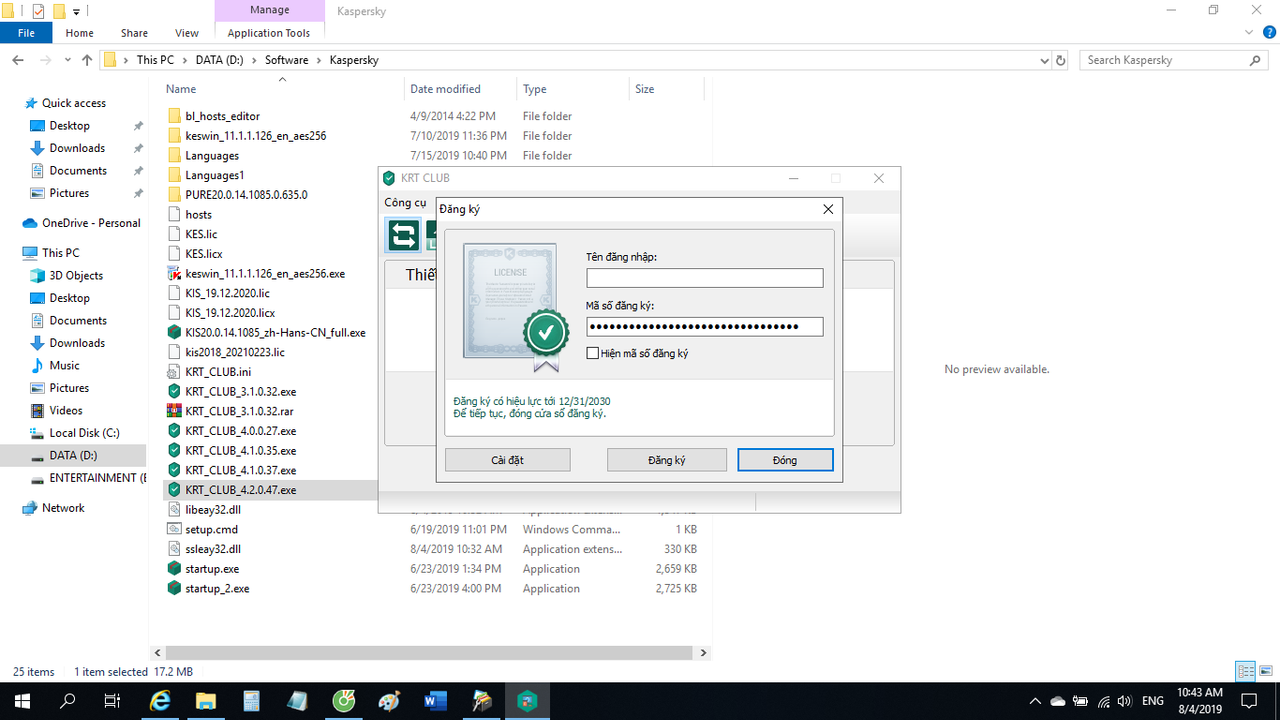Click inside the Tên đăng nhập field
Image resolution: width=1280 pixels, height=720 pixels.
click(x=704, y=277)
